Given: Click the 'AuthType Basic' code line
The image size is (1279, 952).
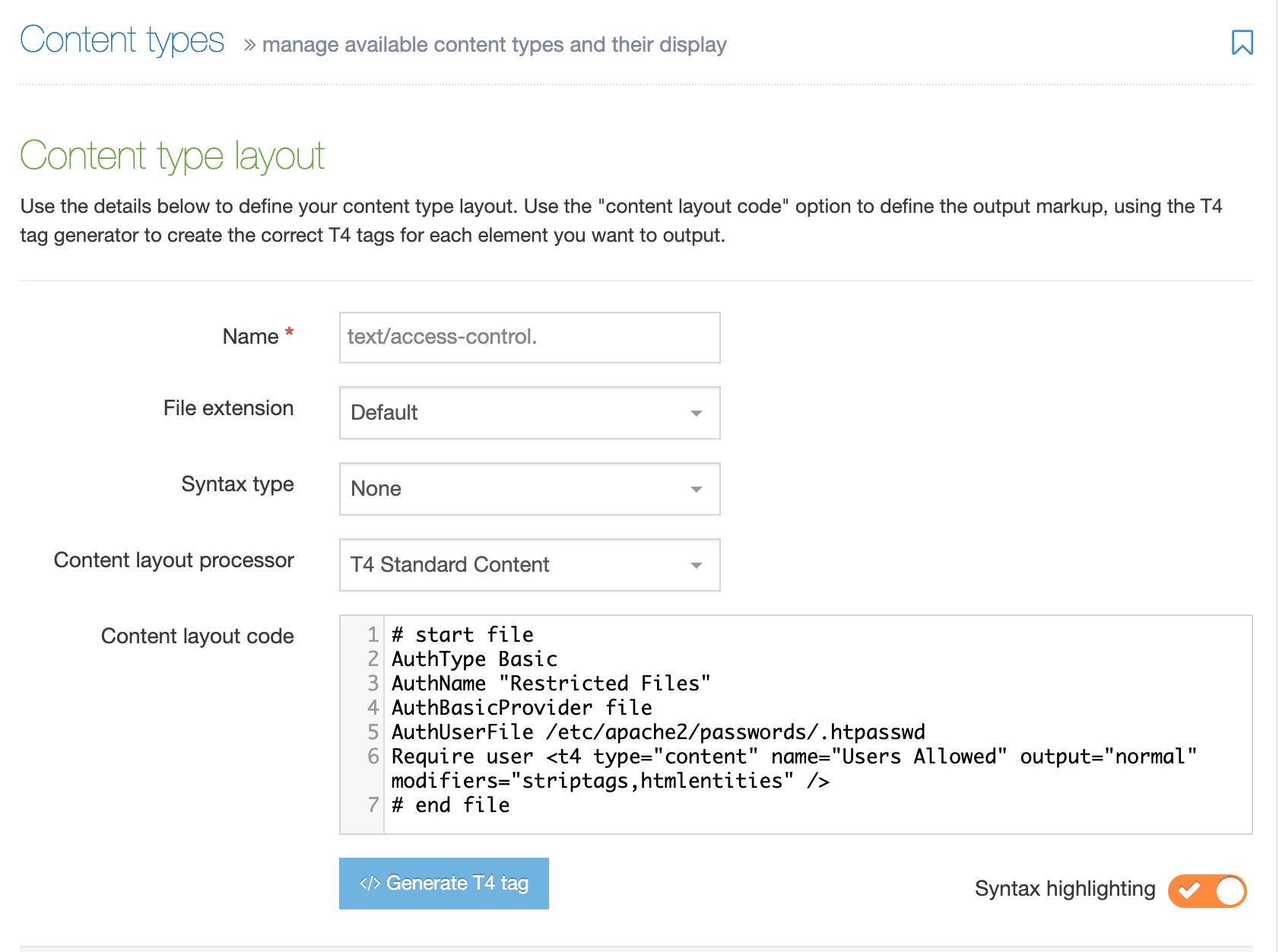Looking at the screenshot, I should coord(474,659).
